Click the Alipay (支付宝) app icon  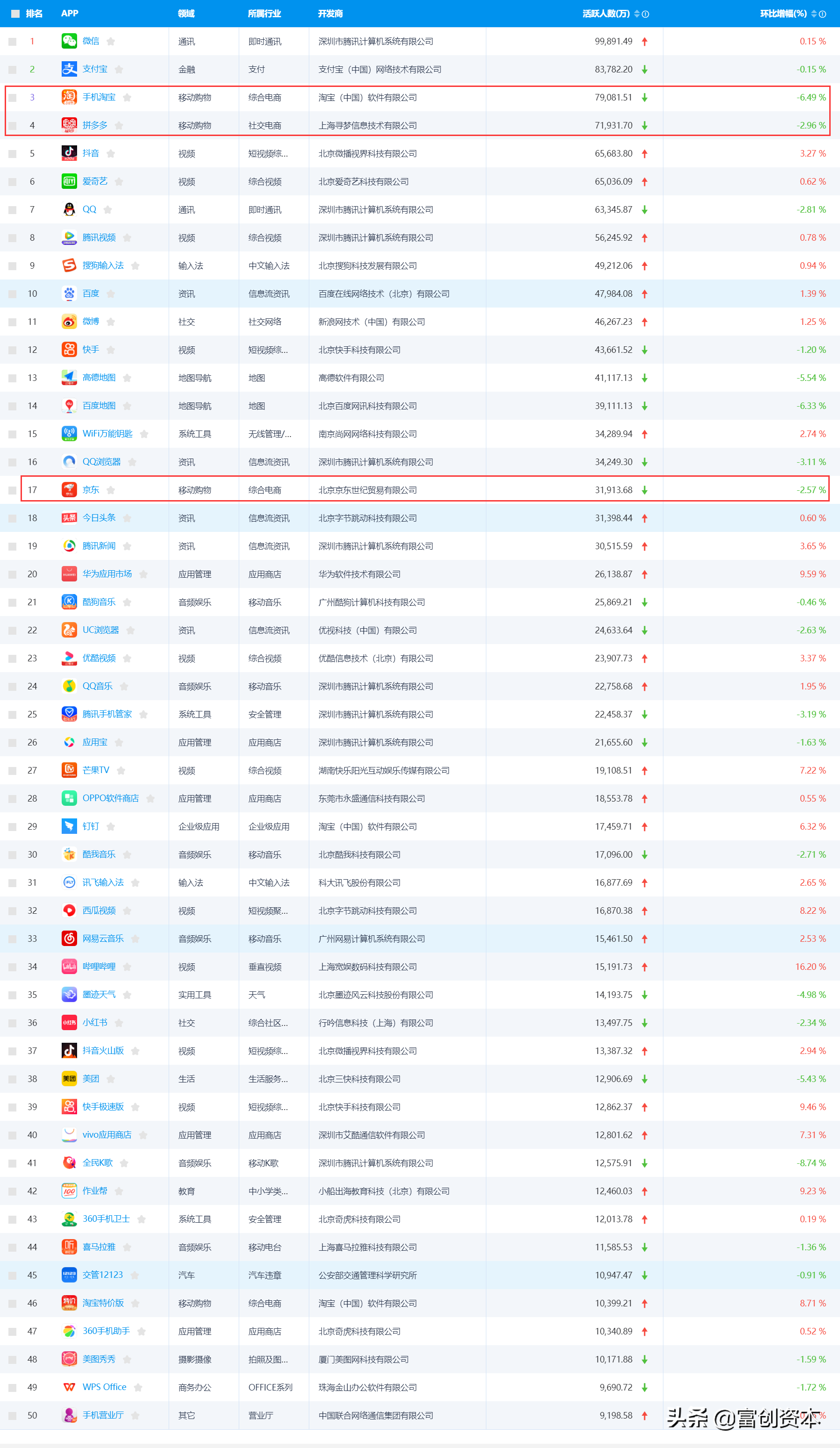click(x=69, y=69)
